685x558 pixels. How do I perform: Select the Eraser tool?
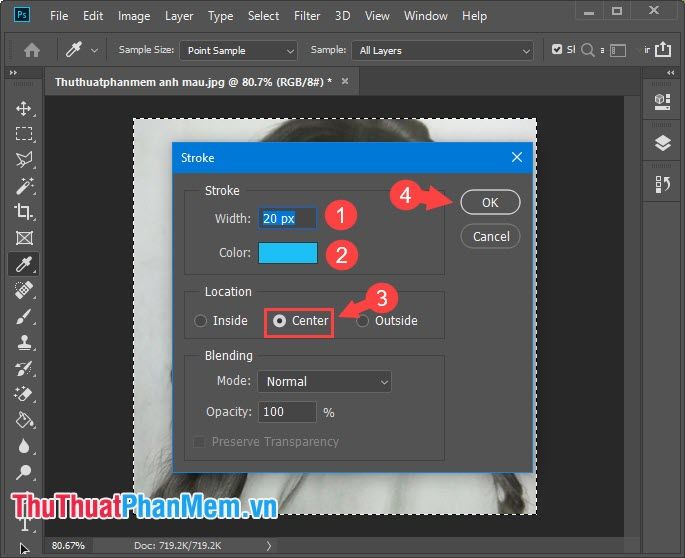[24, 394]
